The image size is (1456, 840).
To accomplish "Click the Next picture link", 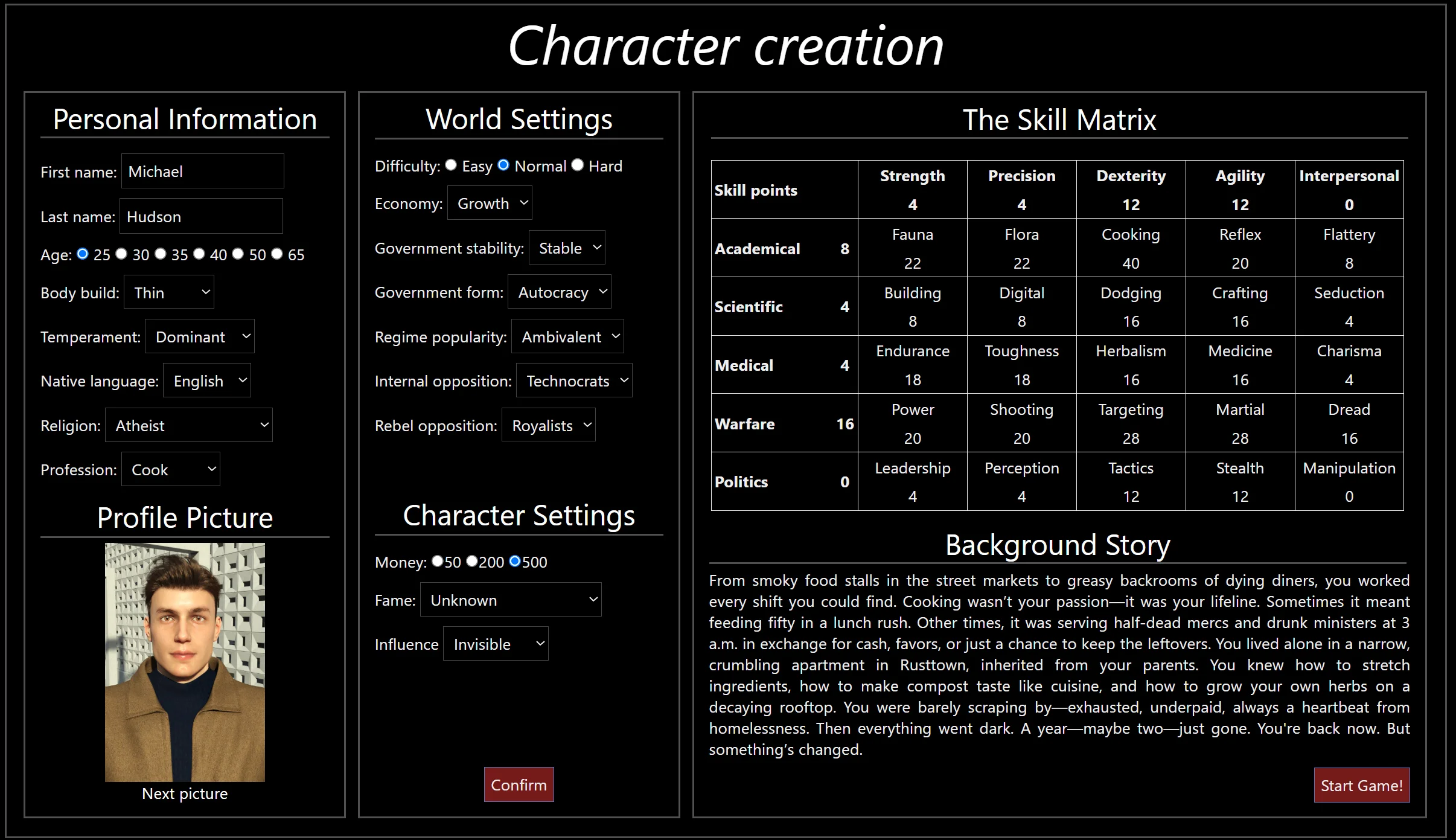I will pyautogui.click(x=185, y=794).
